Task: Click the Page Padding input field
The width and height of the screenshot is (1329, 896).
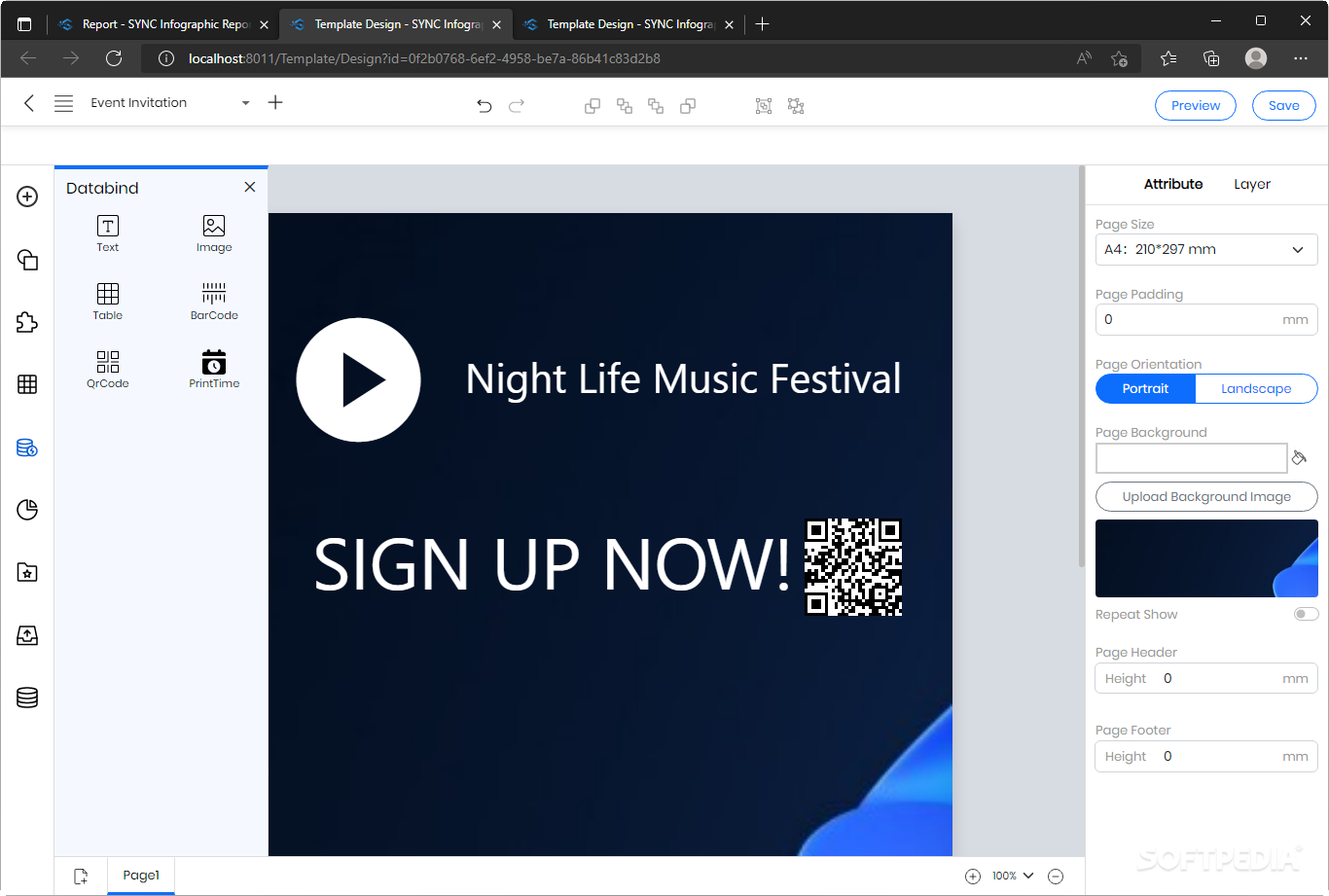Action: tap(1206, 319)
